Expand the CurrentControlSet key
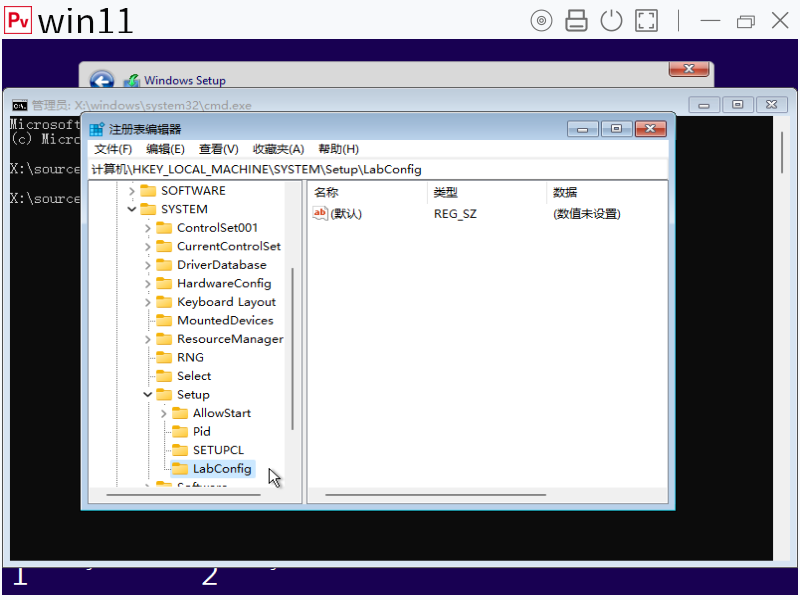Viewport: 800px width, 600px height. (147, 246)
